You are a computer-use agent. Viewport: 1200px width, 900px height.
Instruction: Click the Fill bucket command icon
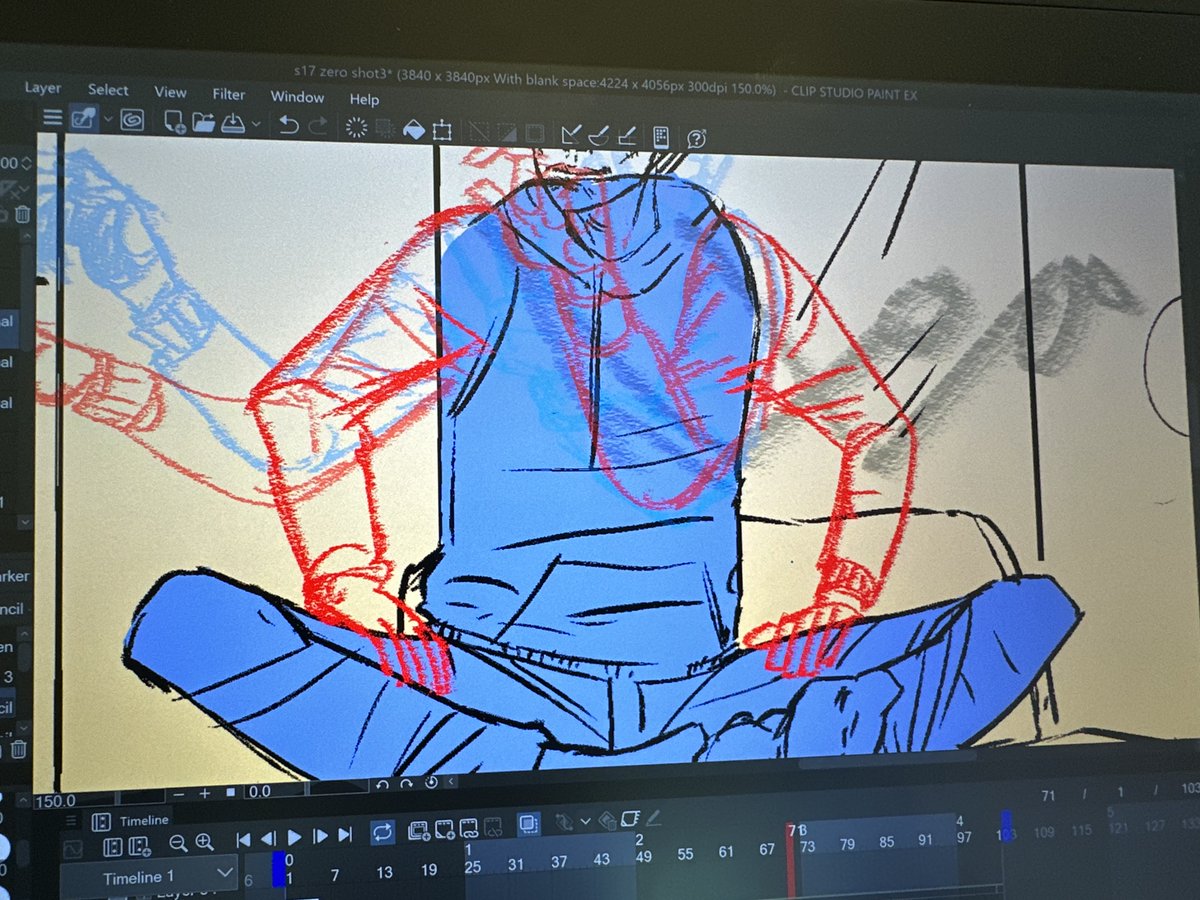click(x=413, y=129)
